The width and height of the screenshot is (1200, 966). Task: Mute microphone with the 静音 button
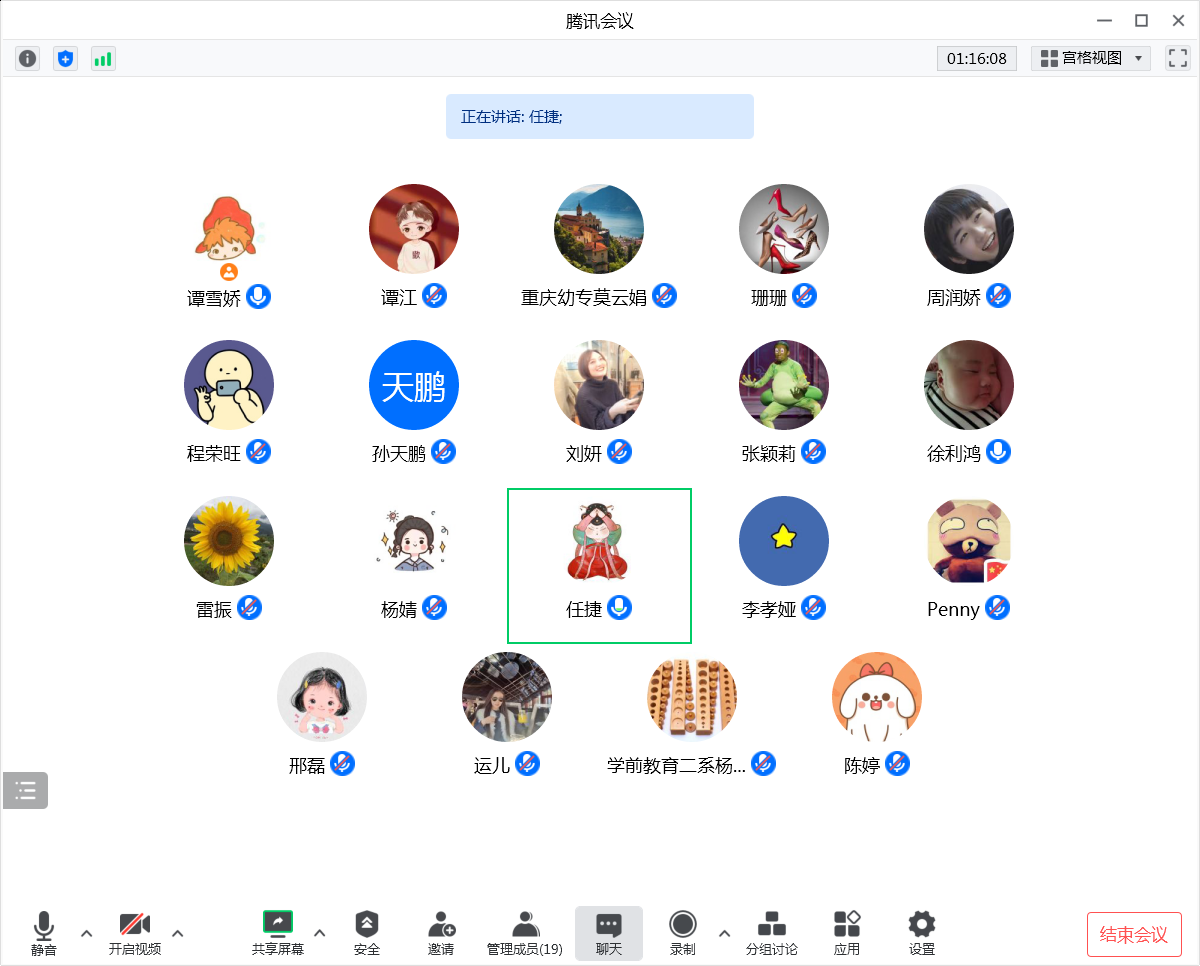pyautogui.click(x=44, y=934)
